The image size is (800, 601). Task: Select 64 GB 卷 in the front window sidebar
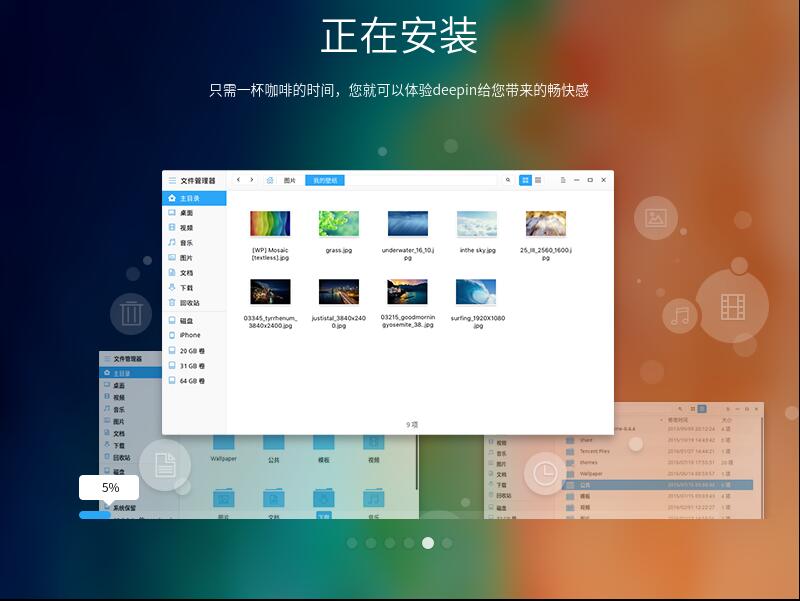[x=192, y=381]
